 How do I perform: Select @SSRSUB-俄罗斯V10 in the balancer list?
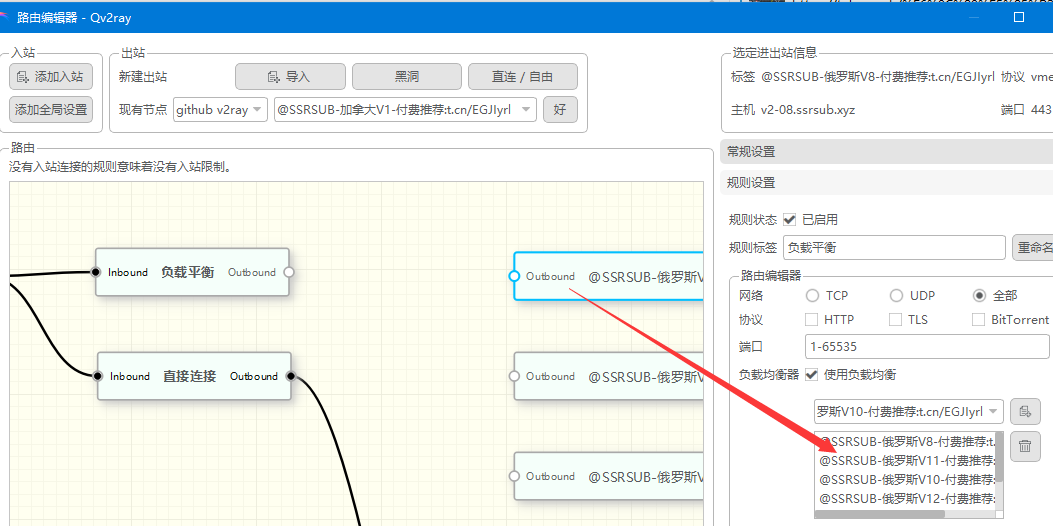(907, 480)
